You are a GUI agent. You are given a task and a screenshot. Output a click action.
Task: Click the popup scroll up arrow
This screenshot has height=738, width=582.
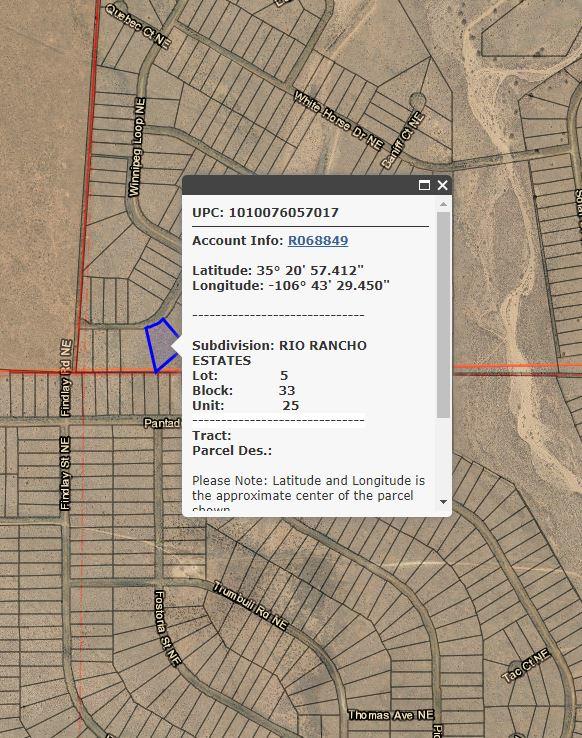443,204
